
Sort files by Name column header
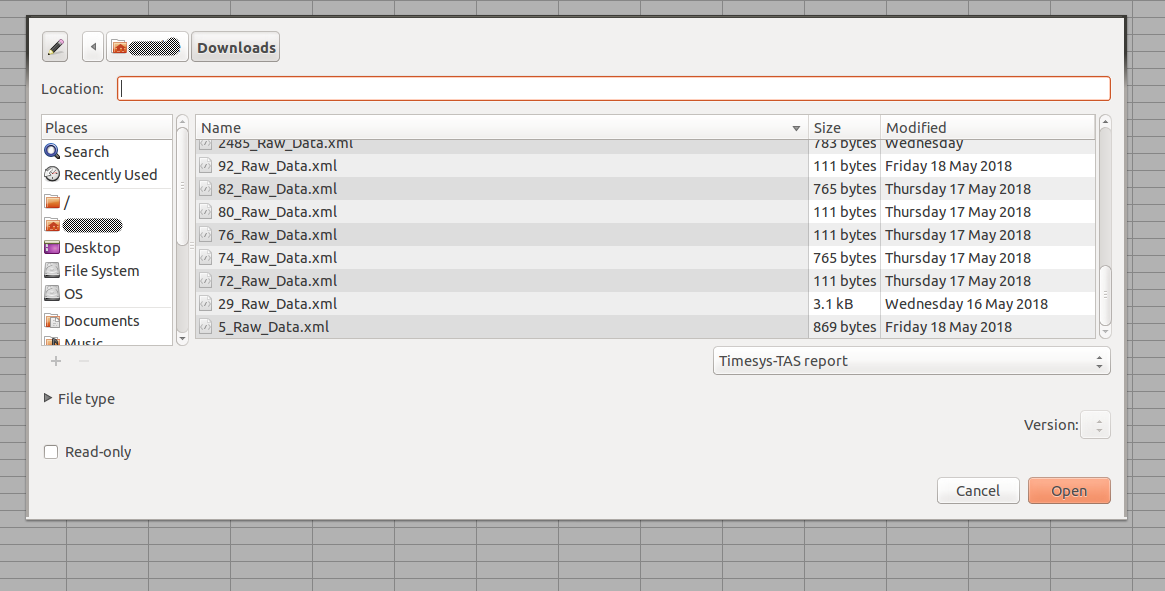502,128
